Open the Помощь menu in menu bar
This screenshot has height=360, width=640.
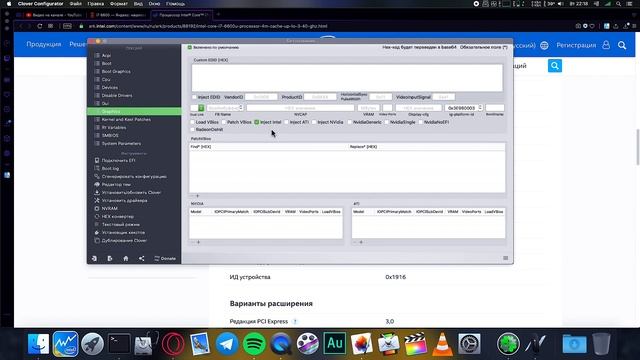click(x=176, y=4)
